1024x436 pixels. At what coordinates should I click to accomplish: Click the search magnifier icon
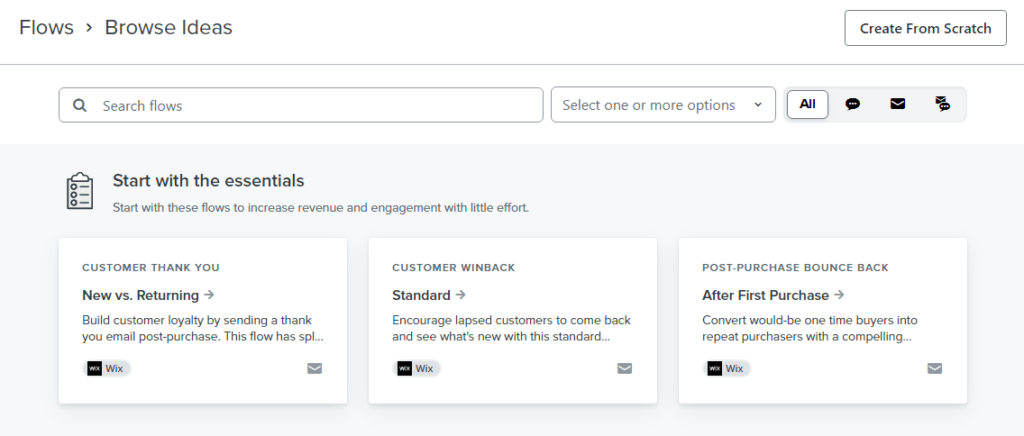click(x=81, y=105)
